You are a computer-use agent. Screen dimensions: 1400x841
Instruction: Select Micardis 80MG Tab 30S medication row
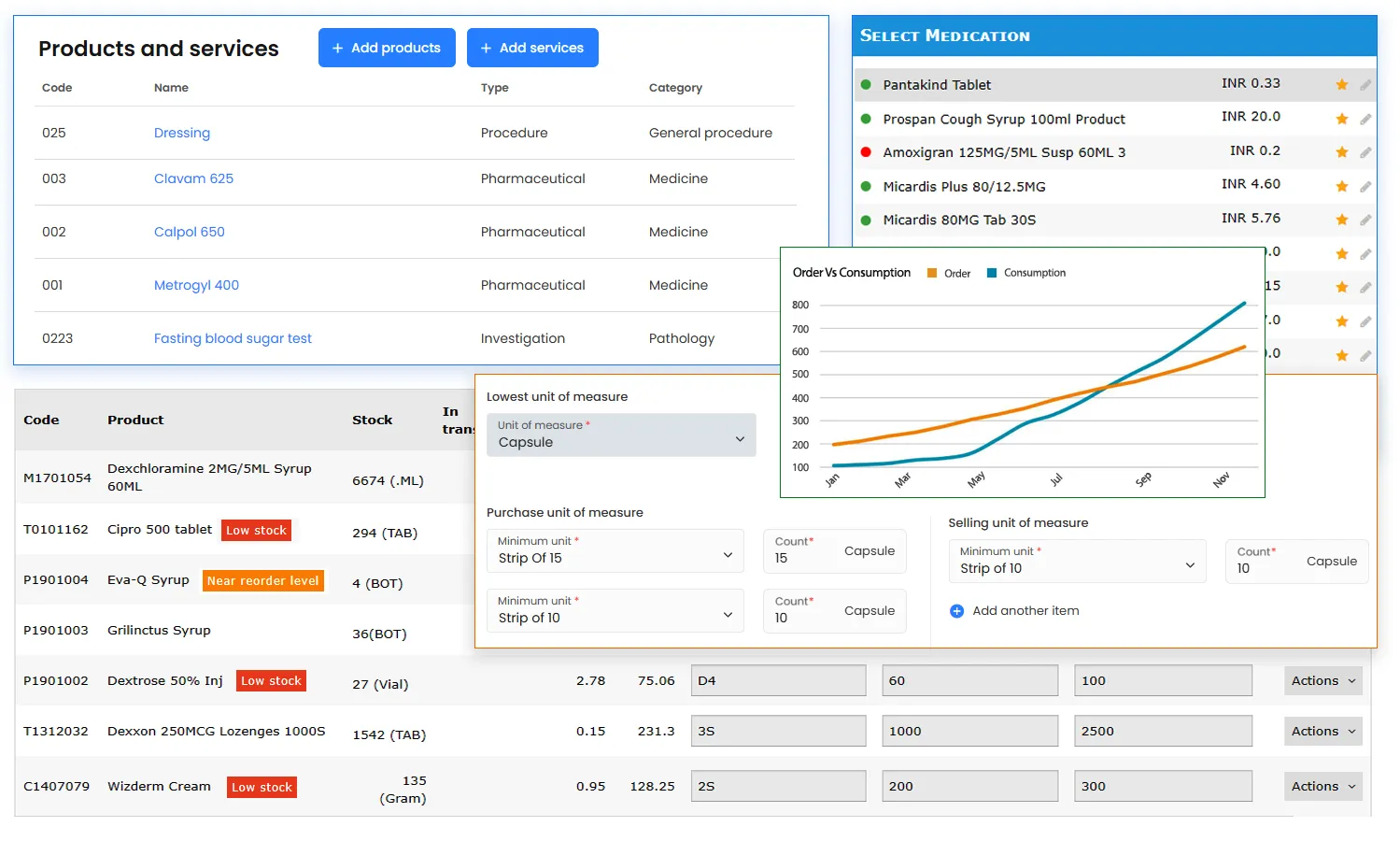959,221
